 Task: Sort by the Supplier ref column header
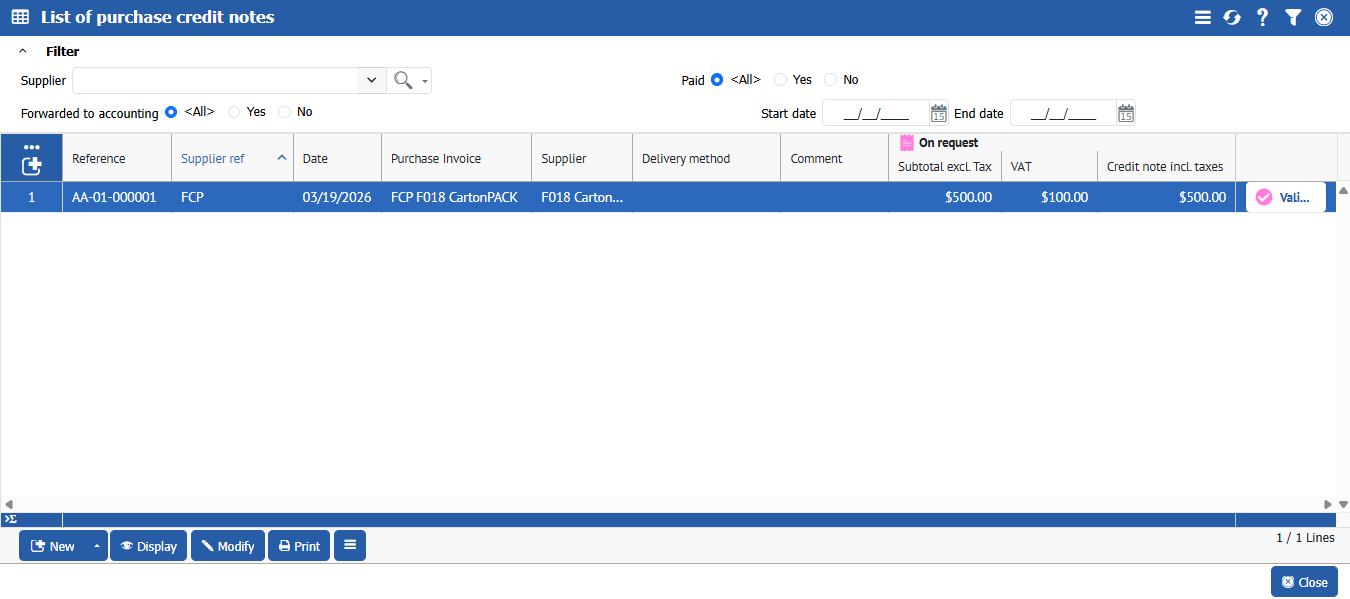click(213, 158)
